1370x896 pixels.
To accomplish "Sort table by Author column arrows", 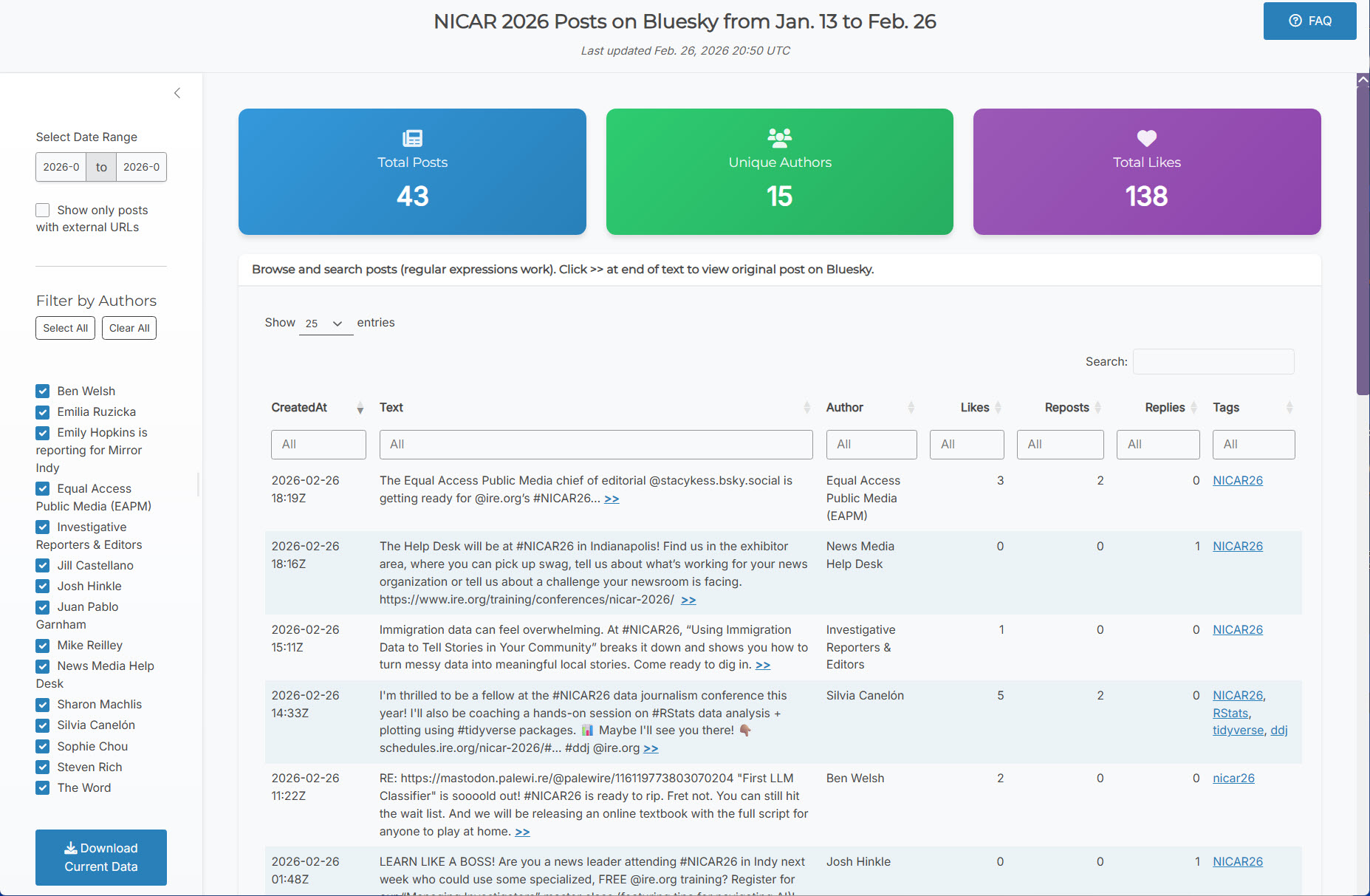I will [x=911, y=408].
